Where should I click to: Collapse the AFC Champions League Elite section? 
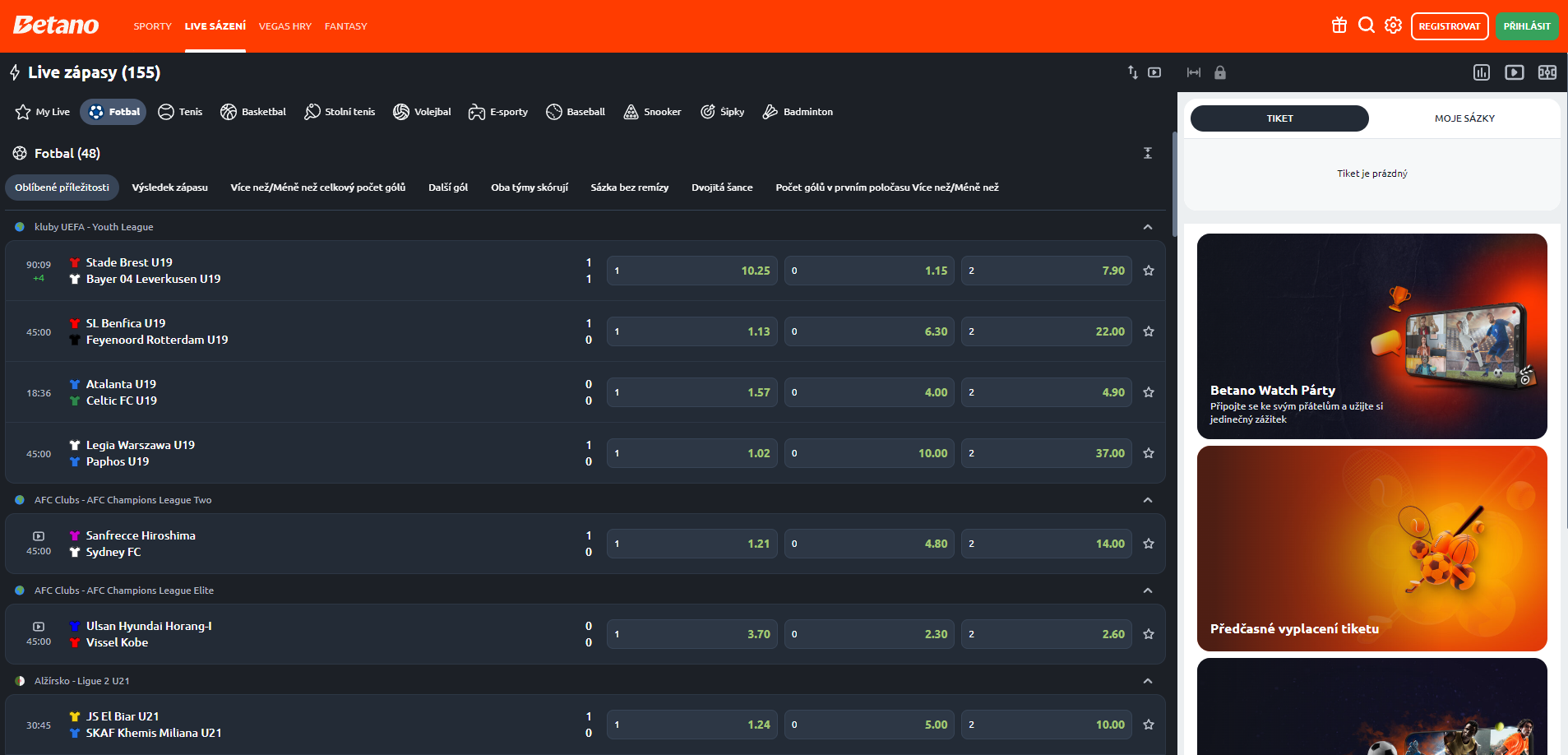tap(1148, 591)
